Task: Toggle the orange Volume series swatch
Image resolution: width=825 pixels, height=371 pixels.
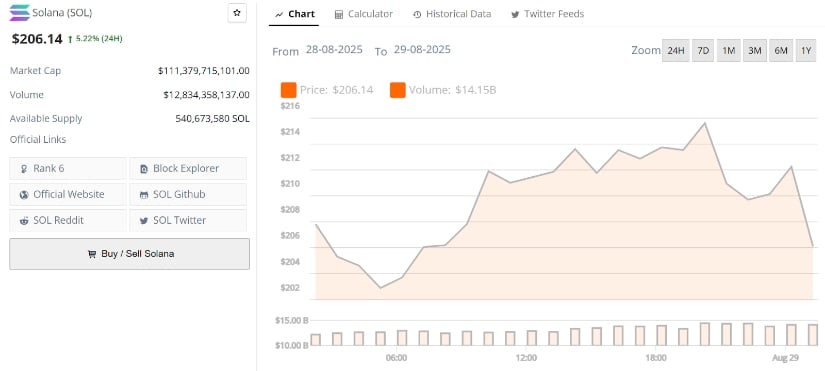Action: point(398,90)
